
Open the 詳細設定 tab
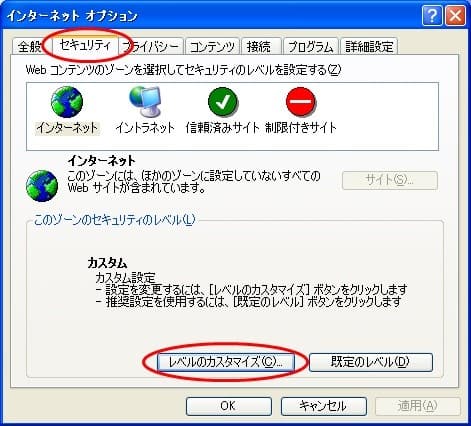(x=369, y=46)
